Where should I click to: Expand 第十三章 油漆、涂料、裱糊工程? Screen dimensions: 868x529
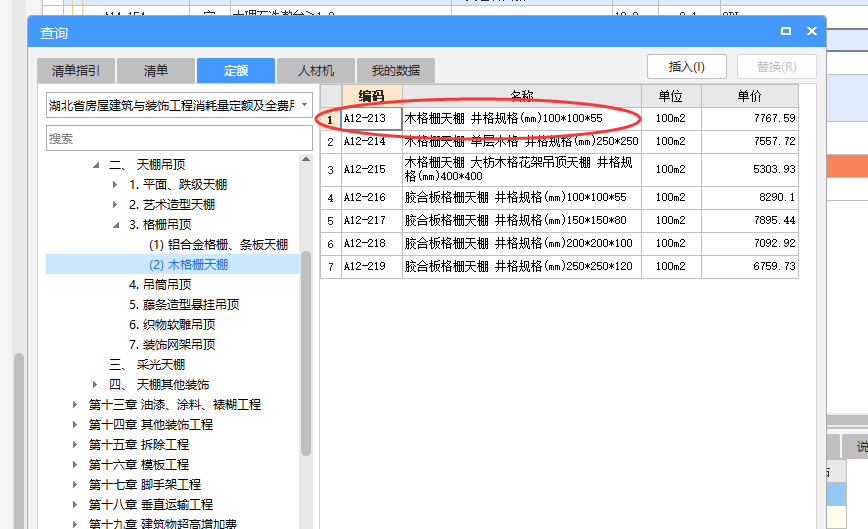pos(75,404)
